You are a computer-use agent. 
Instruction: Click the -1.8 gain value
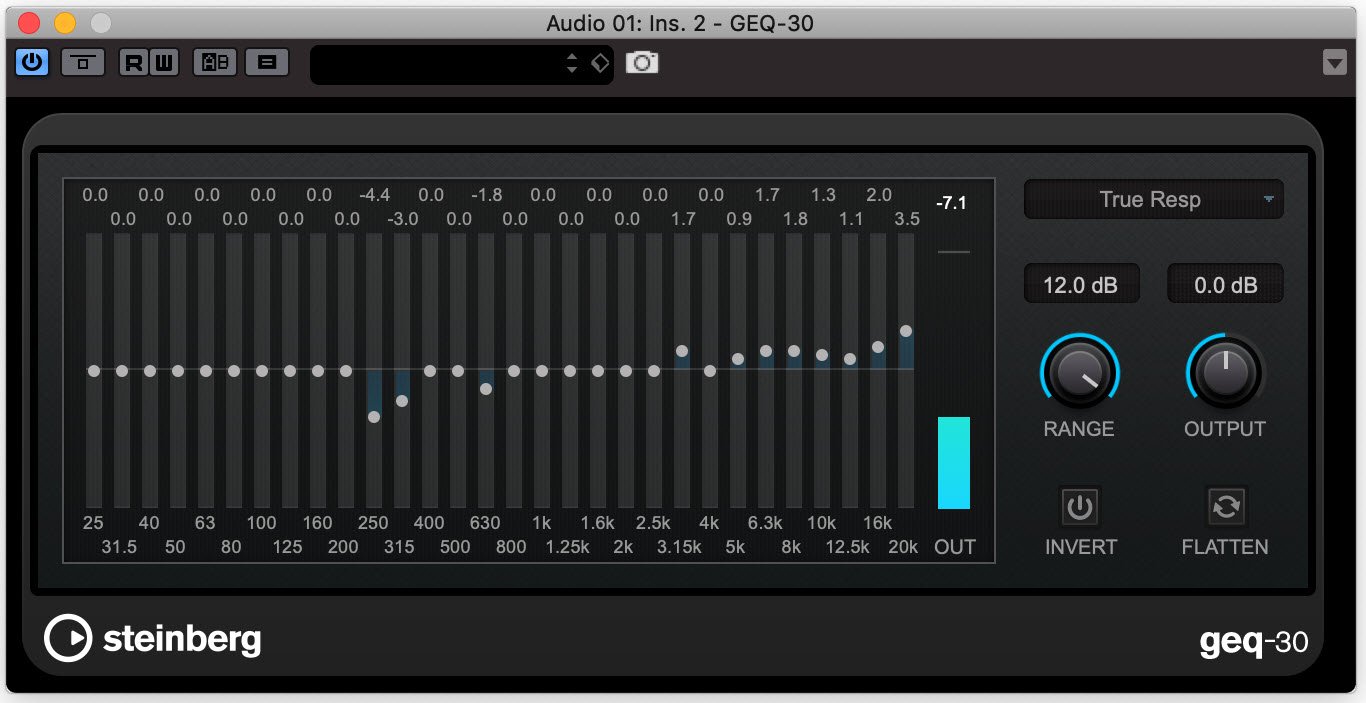tap(486, 196)
